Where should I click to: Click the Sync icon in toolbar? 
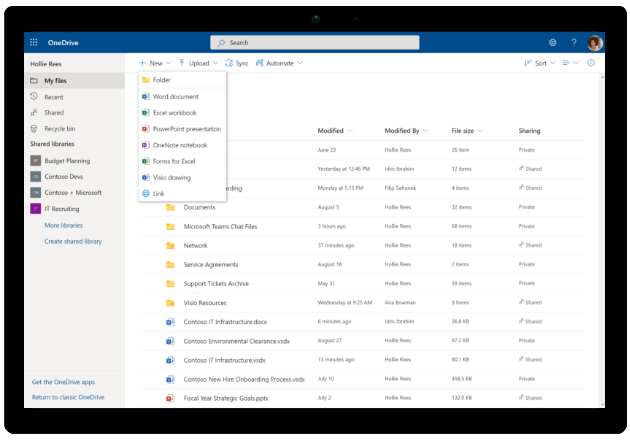click(229, 63)
